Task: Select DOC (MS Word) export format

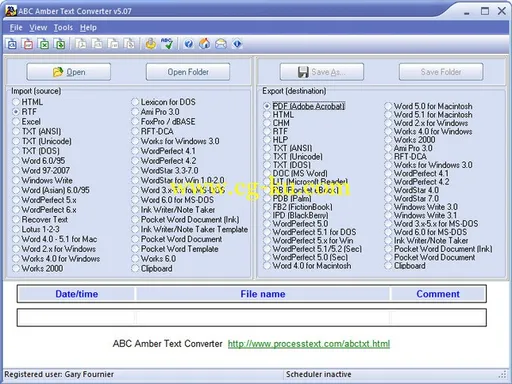Action: (x=295, y=173)
